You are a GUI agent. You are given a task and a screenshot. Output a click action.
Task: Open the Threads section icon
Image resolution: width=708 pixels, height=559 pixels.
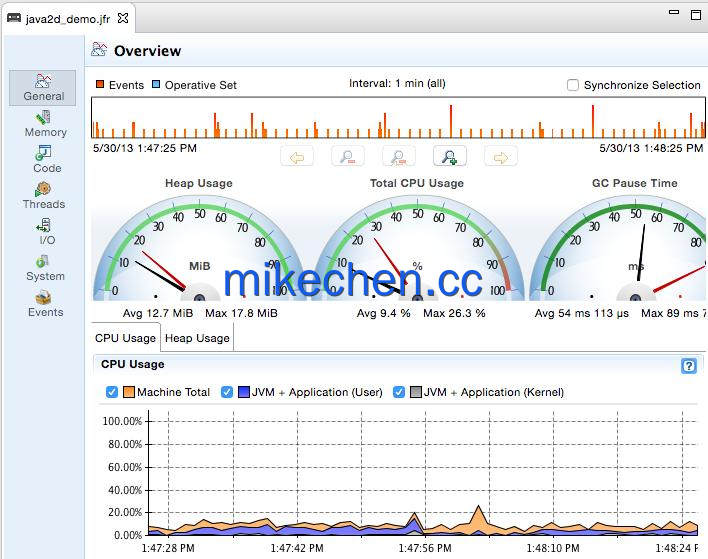[43, 189]
